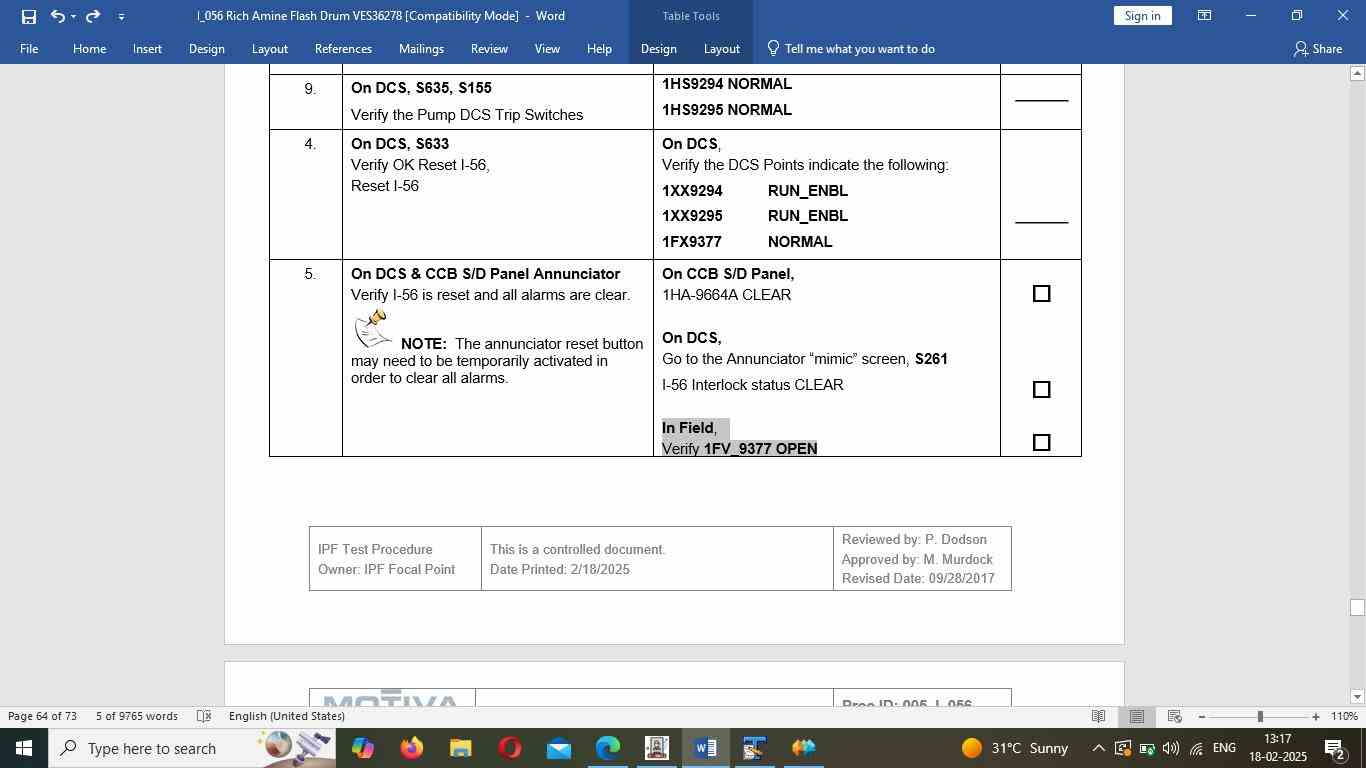Open the Mailings ribbon tab
The height and width of the screenshot is (768, 1366).
click(x=421, y=48)
